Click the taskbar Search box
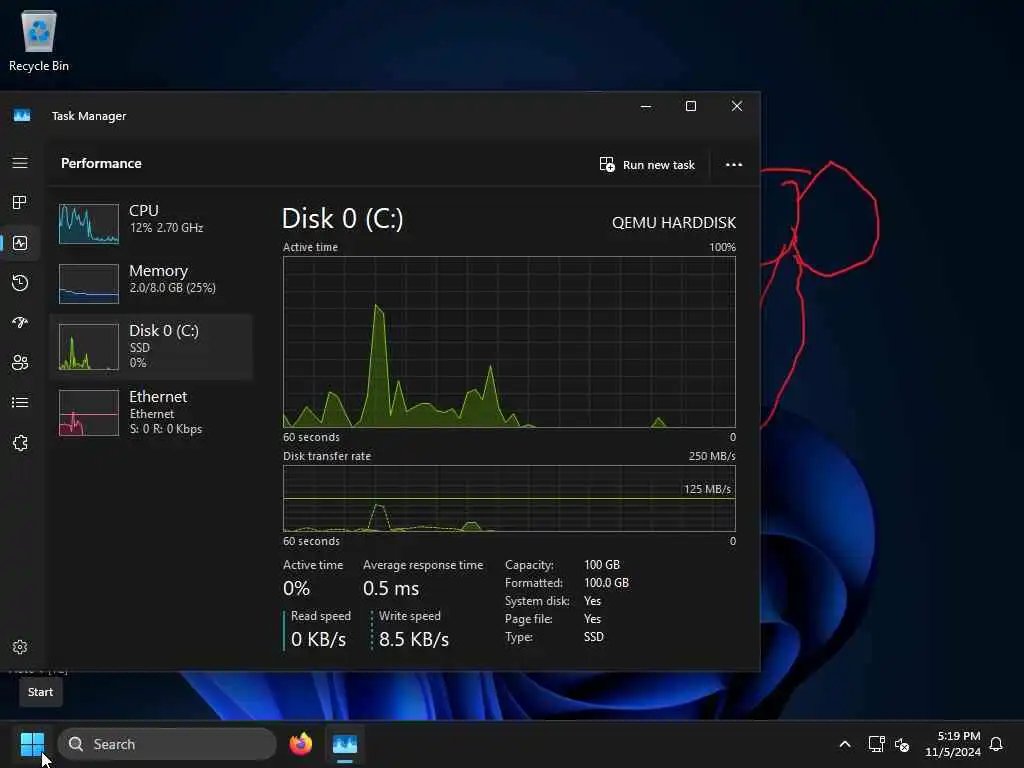 click(167, 744)
